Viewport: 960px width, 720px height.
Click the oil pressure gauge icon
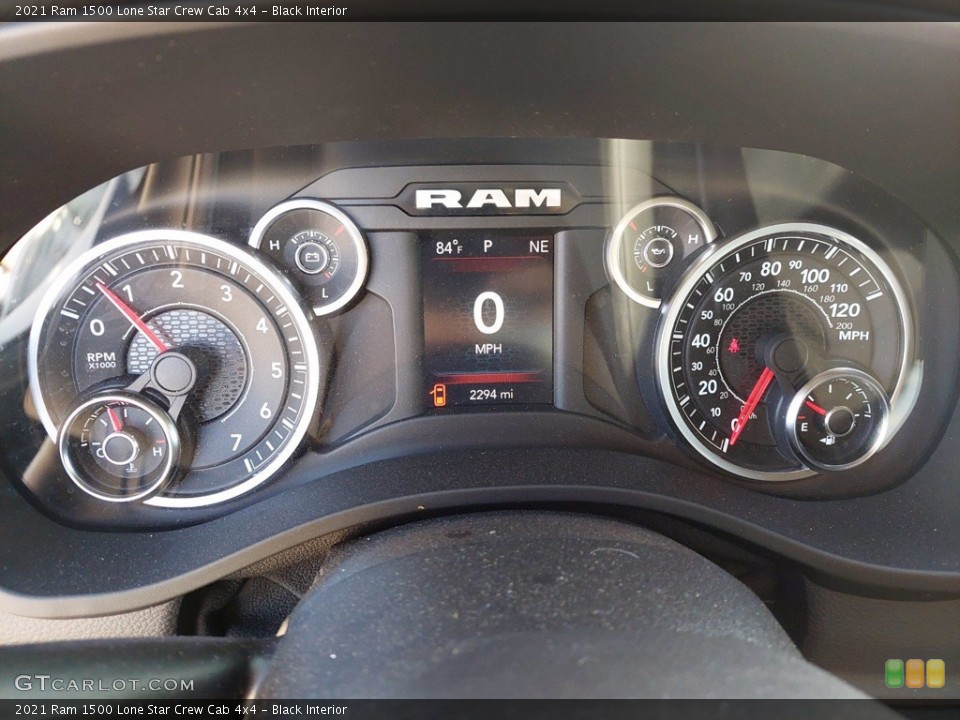tap(658, 251)
